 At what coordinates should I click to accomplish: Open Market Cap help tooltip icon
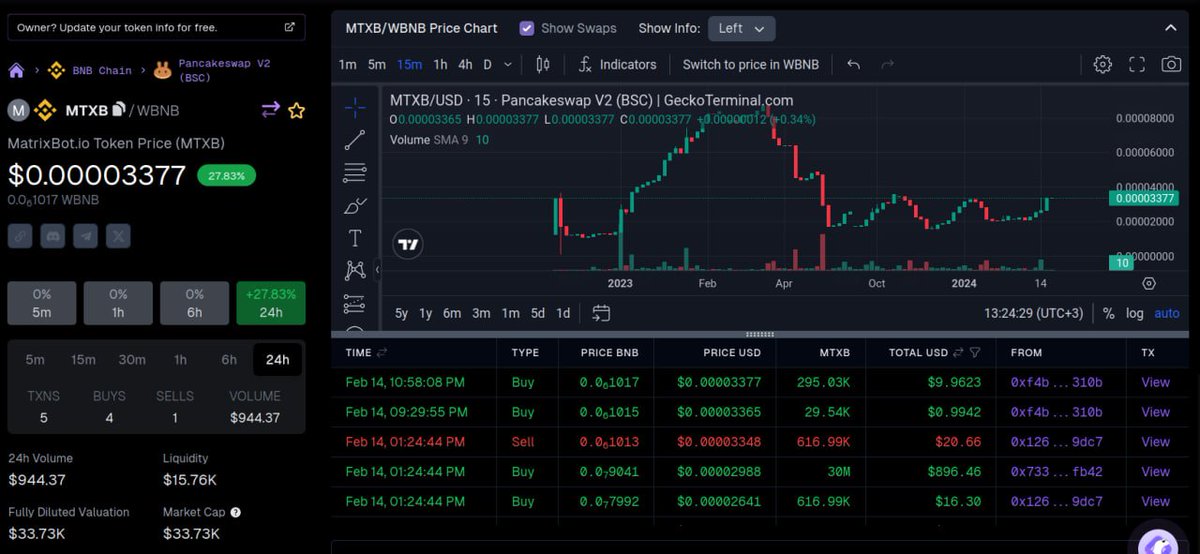(x=235, y=512)
